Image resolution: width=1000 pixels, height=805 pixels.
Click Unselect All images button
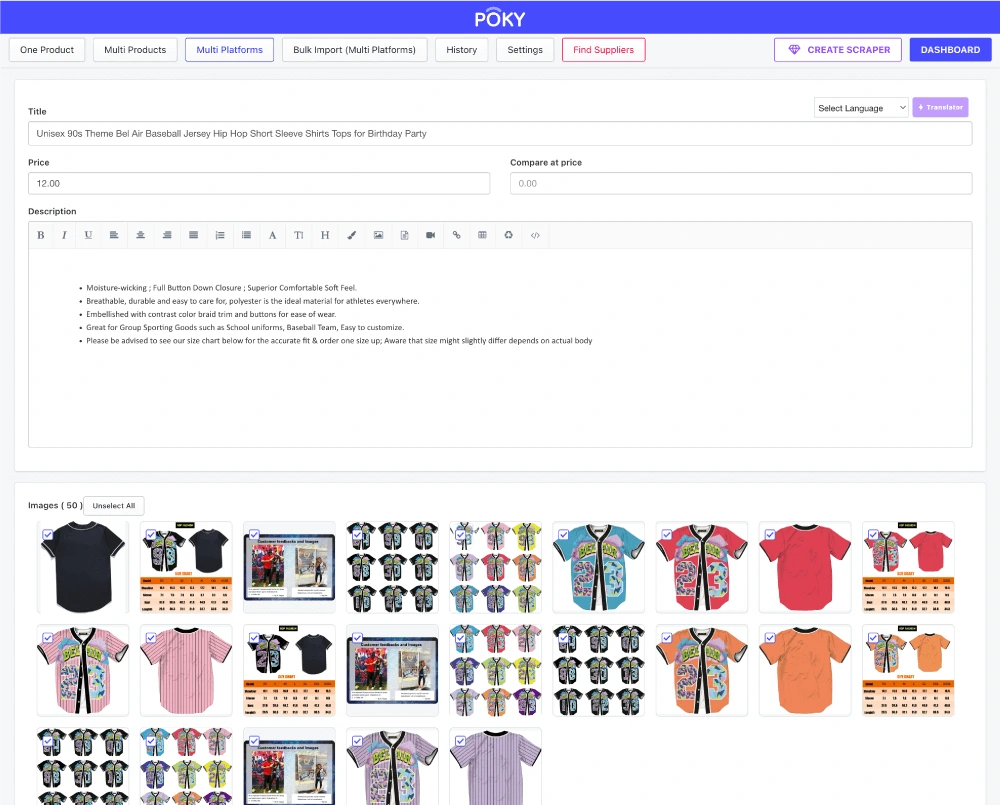[x=114, y=506]
